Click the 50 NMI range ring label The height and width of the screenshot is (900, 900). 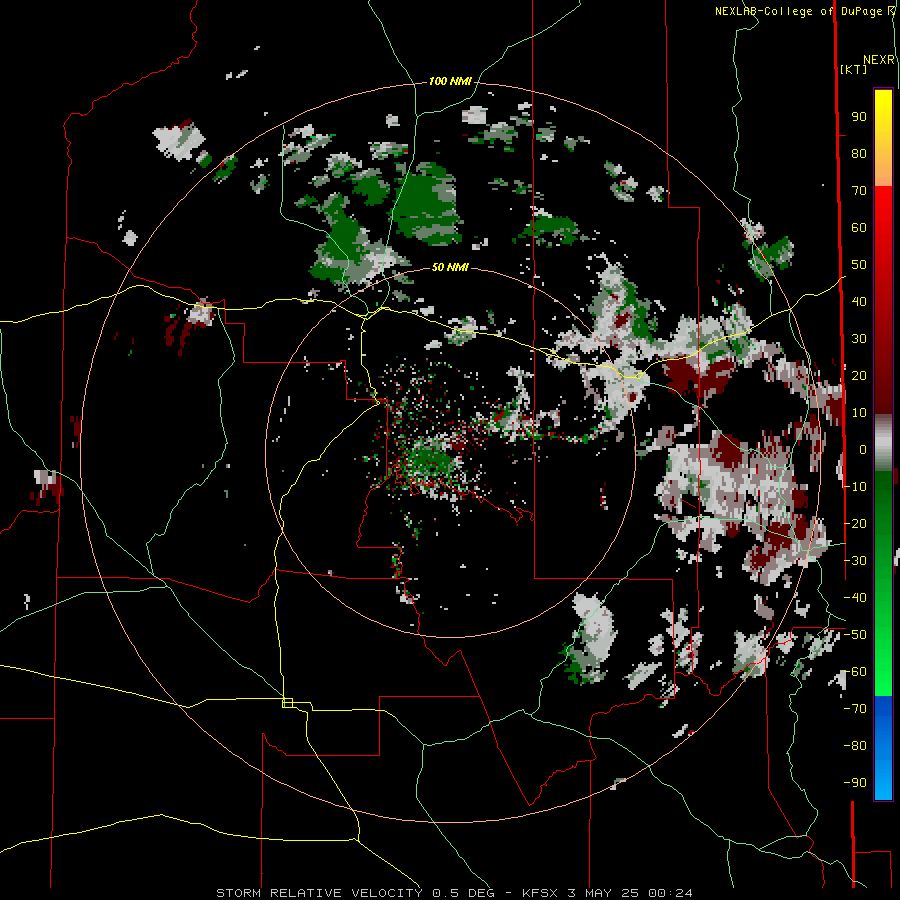(450, 267)
